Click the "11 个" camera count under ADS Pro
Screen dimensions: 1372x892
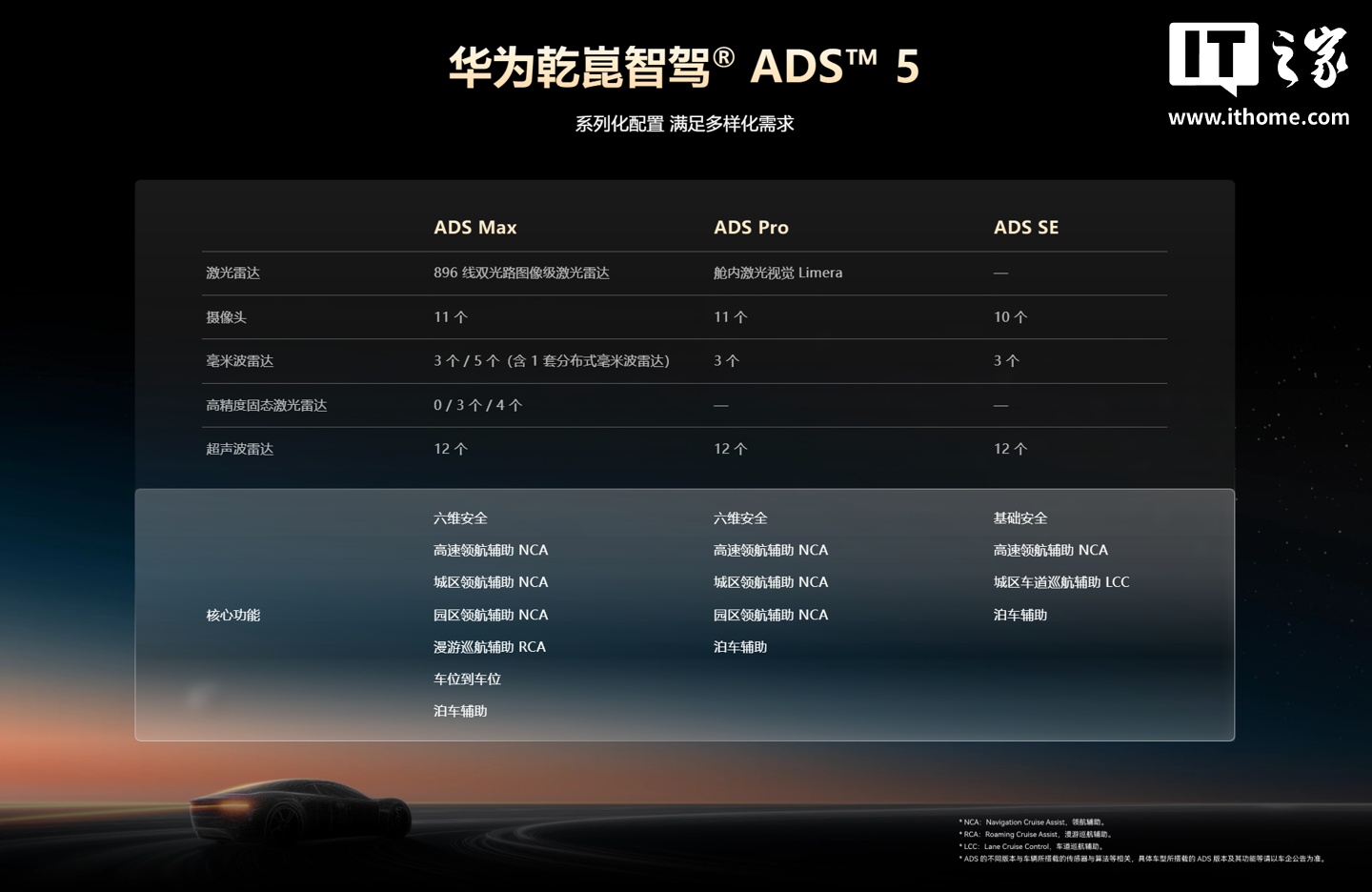pos(731,317)
